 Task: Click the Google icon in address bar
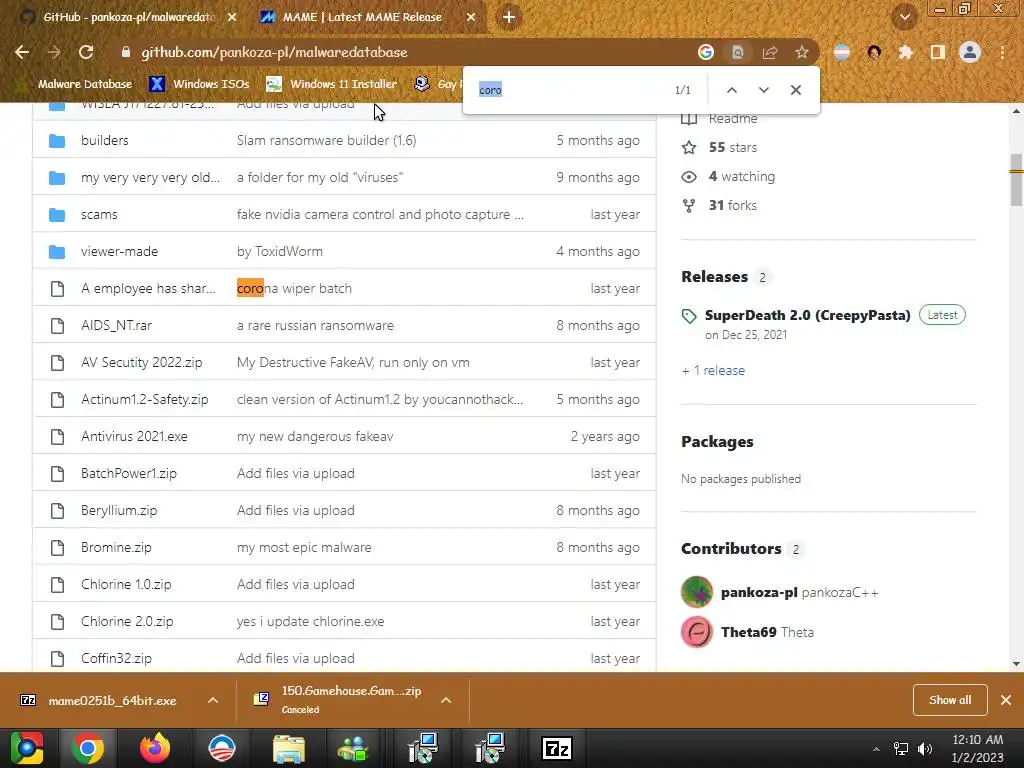tap(705, 52)
